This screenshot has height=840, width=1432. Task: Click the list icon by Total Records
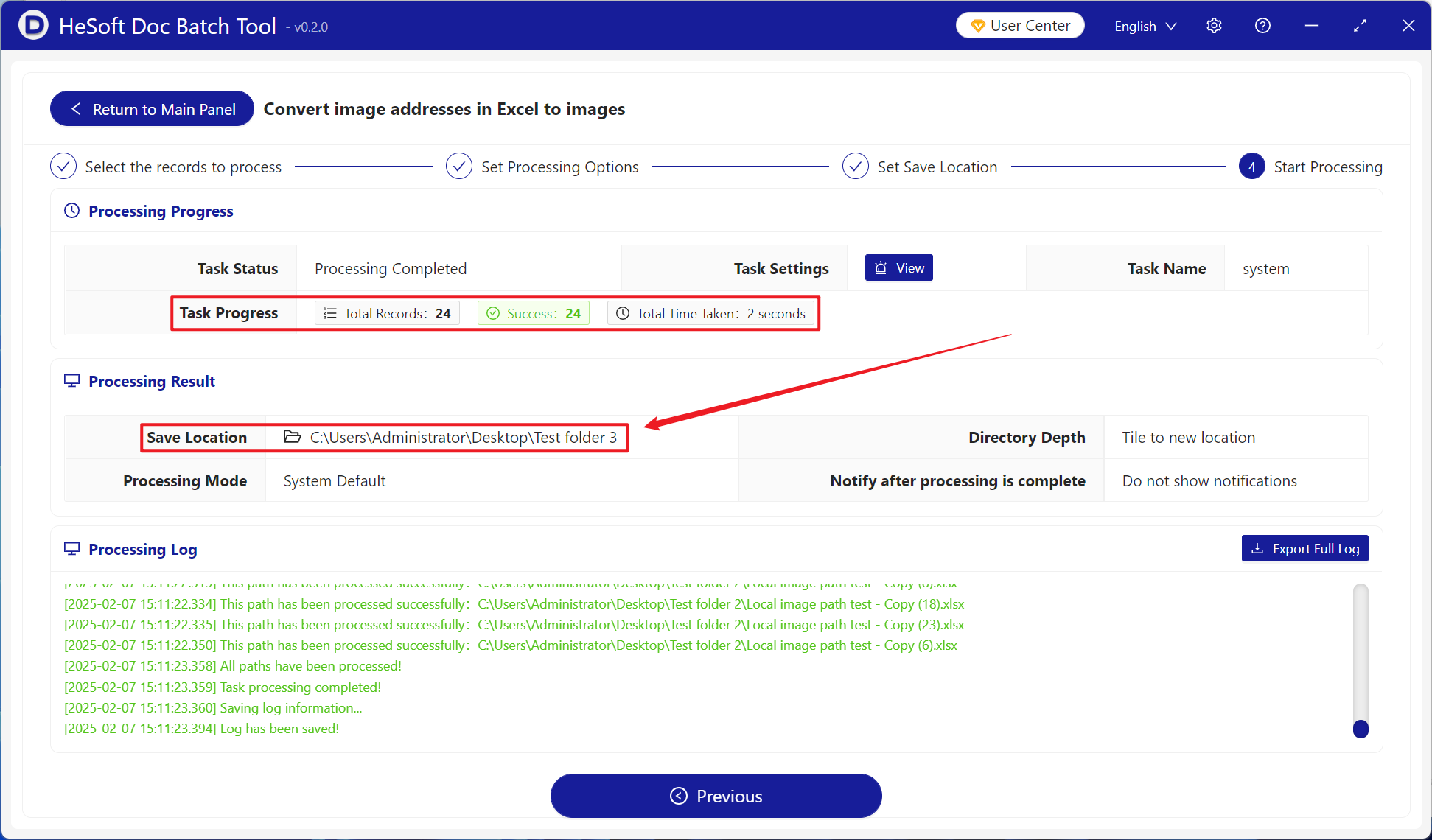click(x=330, y=313)
